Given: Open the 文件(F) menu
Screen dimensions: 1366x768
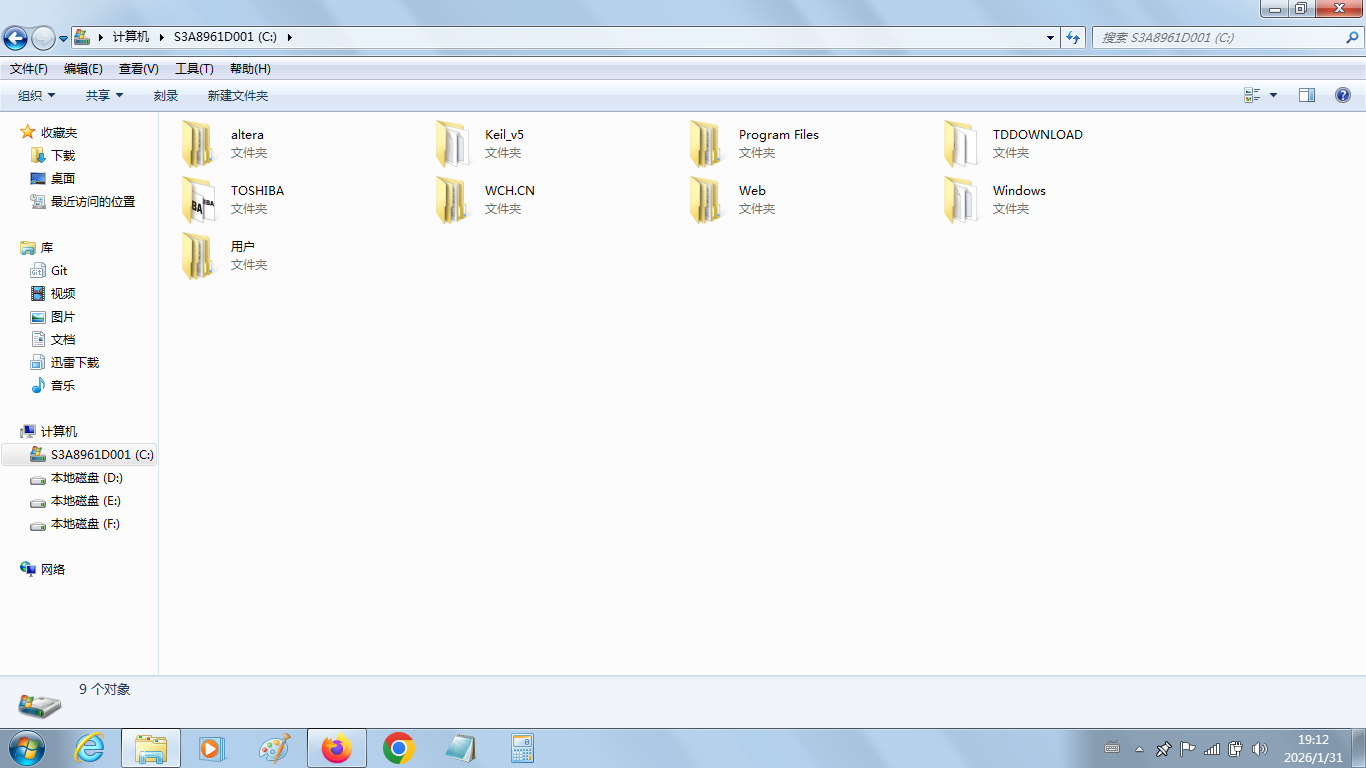Looking at the screenshot, I should click(29, 69).
